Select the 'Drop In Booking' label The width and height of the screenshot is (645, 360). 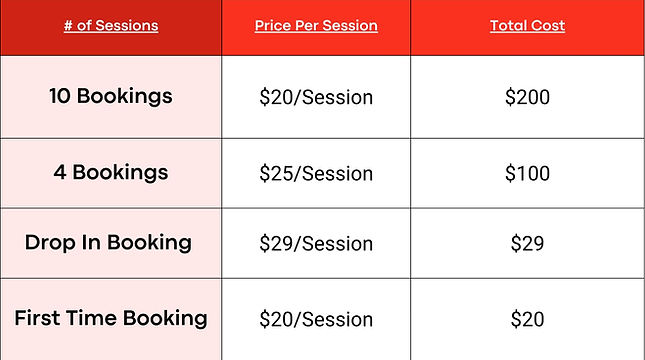point(108,243)
